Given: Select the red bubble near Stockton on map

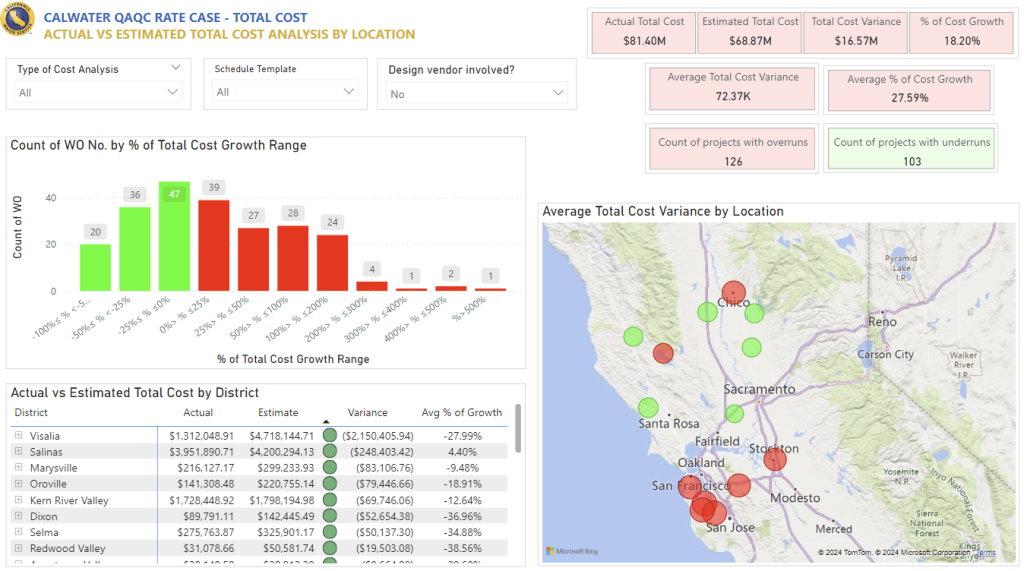Looking at the screenshot, I should coord(775,459).
